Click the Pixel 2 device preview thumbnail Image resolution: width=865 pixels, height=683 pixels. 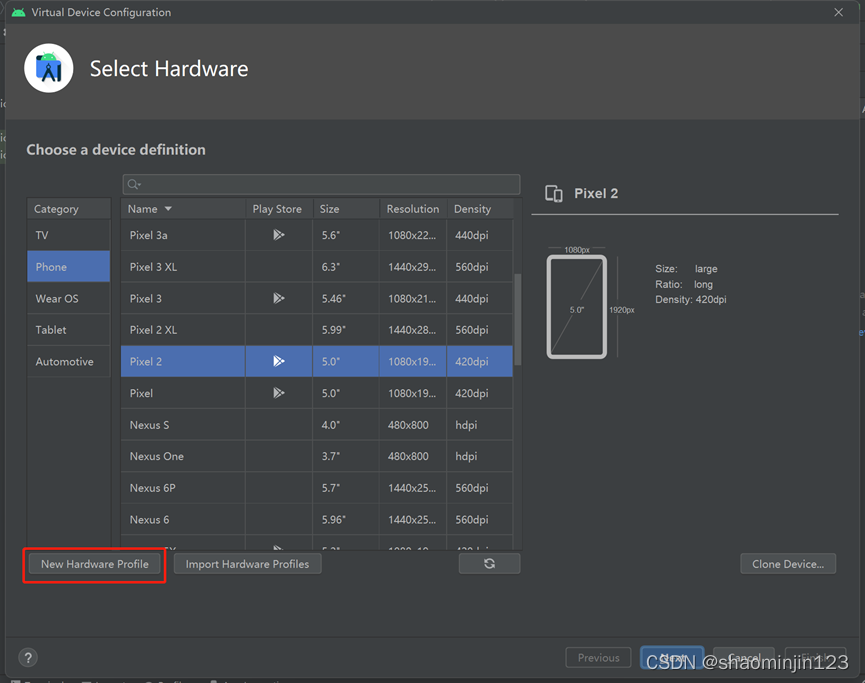click(x=577, y=307)
